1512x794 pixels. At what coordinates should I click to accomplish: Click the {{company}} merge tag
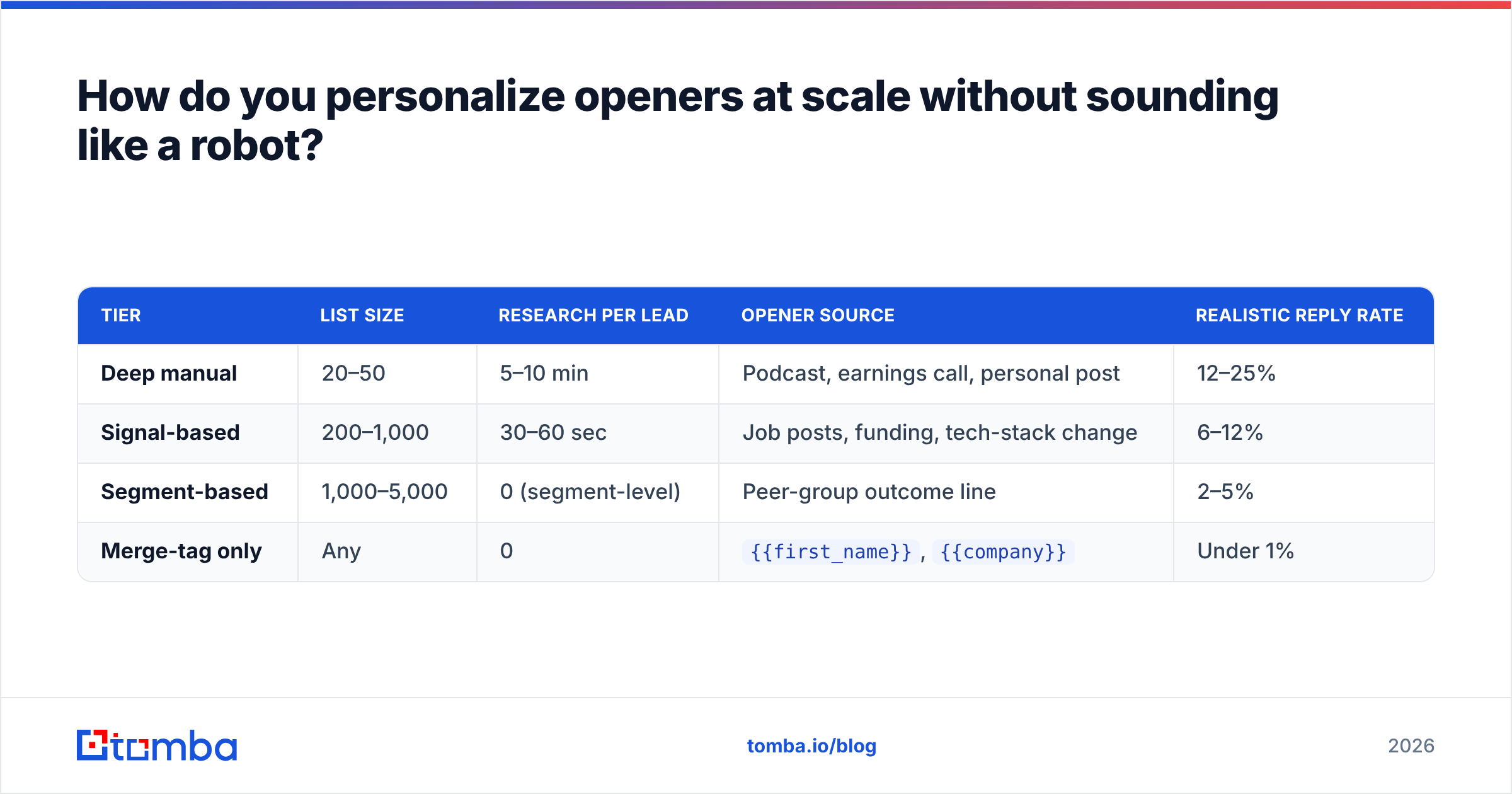[1003, 552]
